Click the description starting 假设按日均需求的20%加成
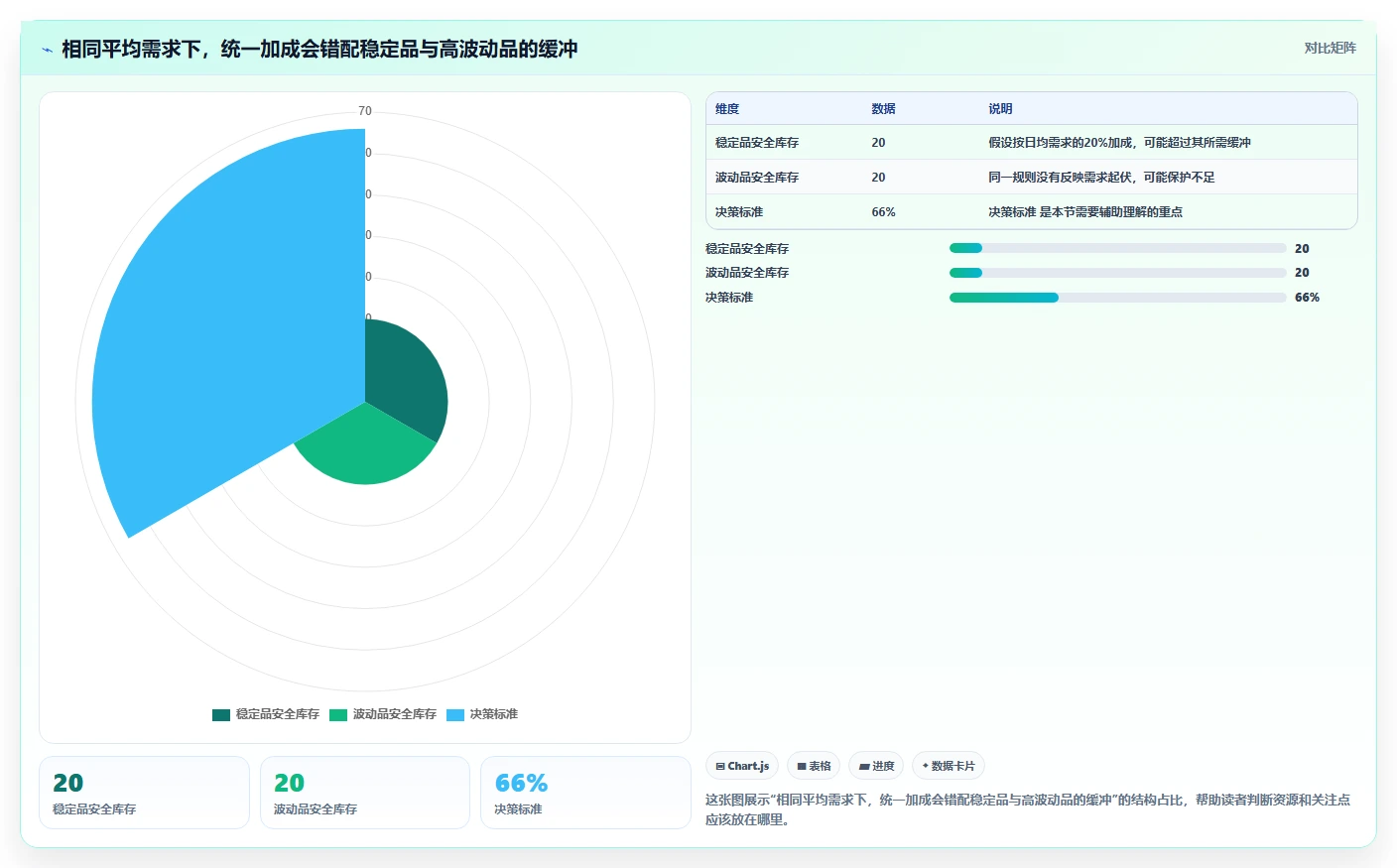 tap(1119, 143)
